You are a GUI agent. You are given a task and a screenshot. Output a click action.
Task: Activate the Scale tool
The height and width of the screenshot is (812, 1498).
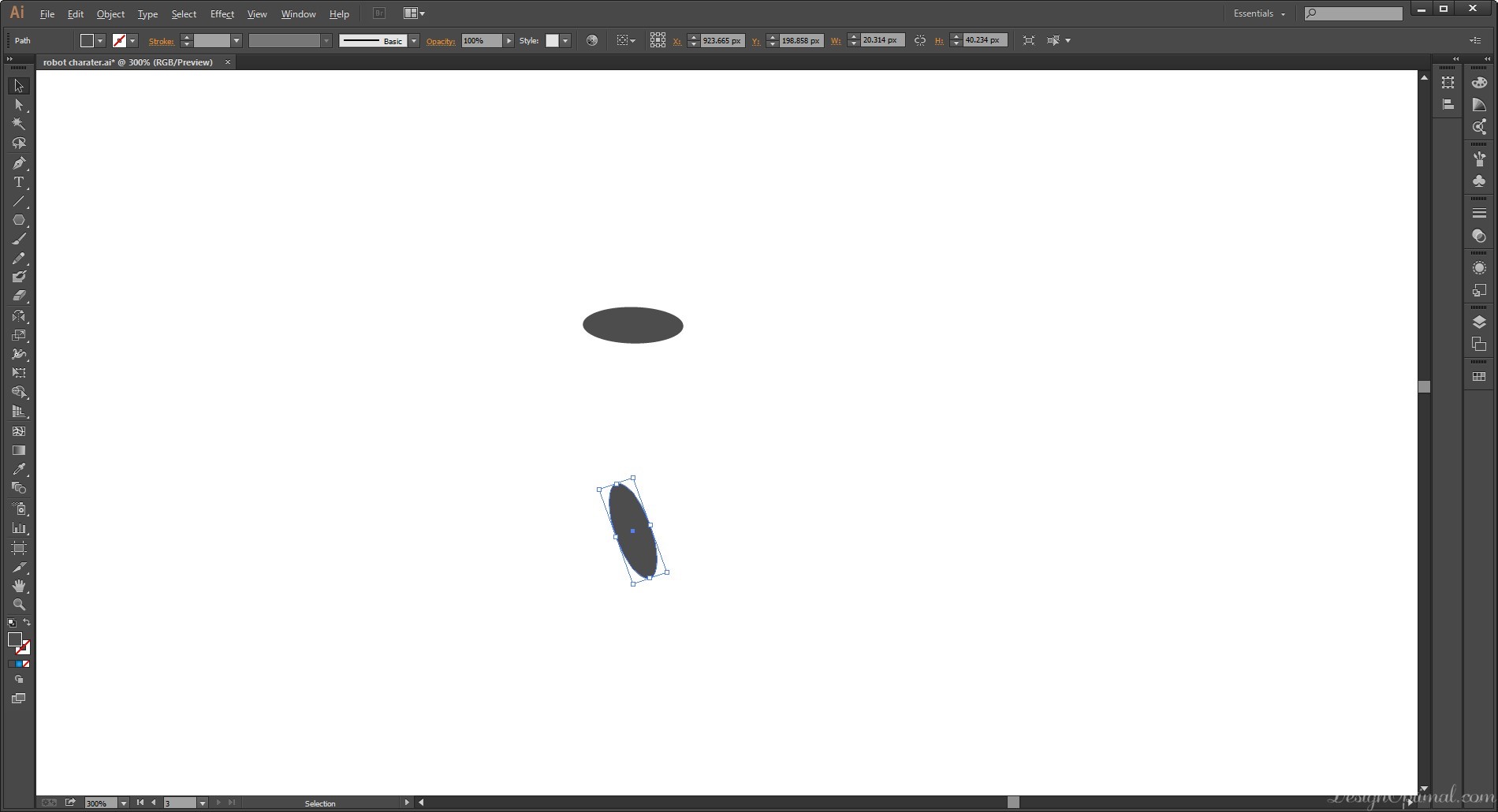(x=19, y=335)
